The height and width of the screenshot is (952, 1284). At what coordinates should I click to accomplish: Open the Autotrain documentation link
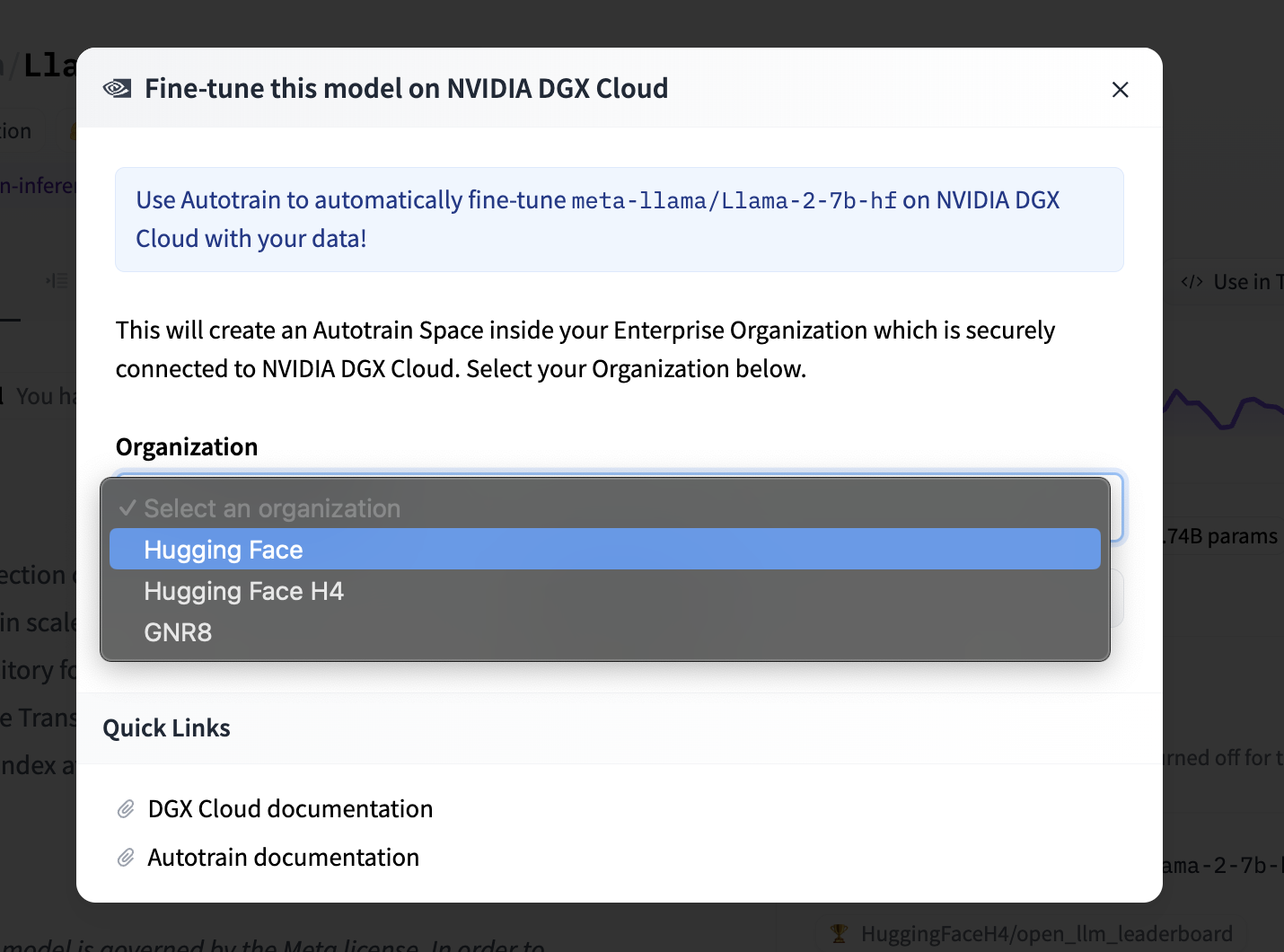283,858
